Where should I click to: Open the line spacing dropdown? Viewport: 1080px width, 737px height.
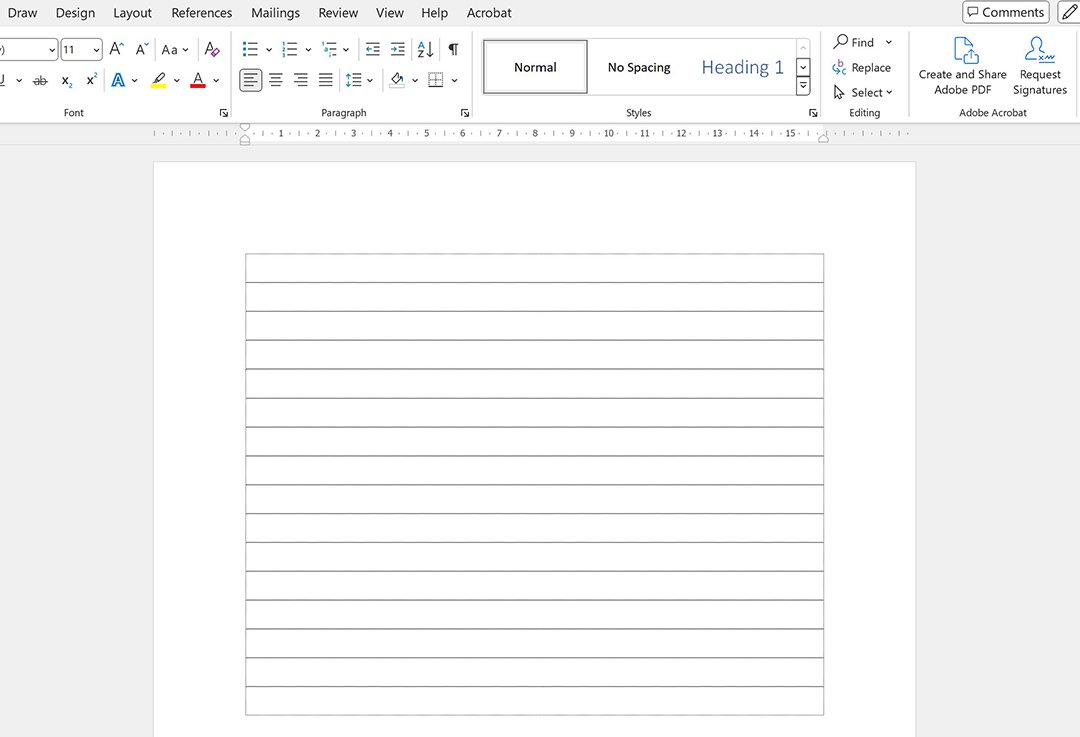pyautogui.click(x=359, y=80)
